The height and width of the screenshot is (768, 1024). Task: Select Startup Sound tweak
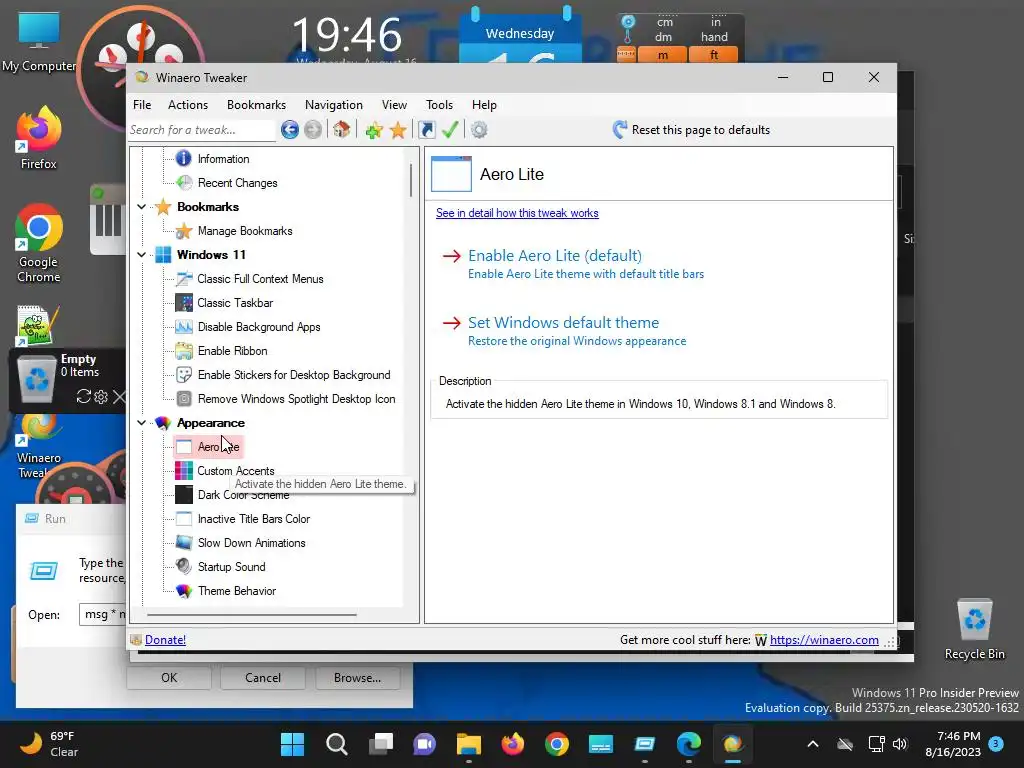pyautogui.click(x=231, y=567)
